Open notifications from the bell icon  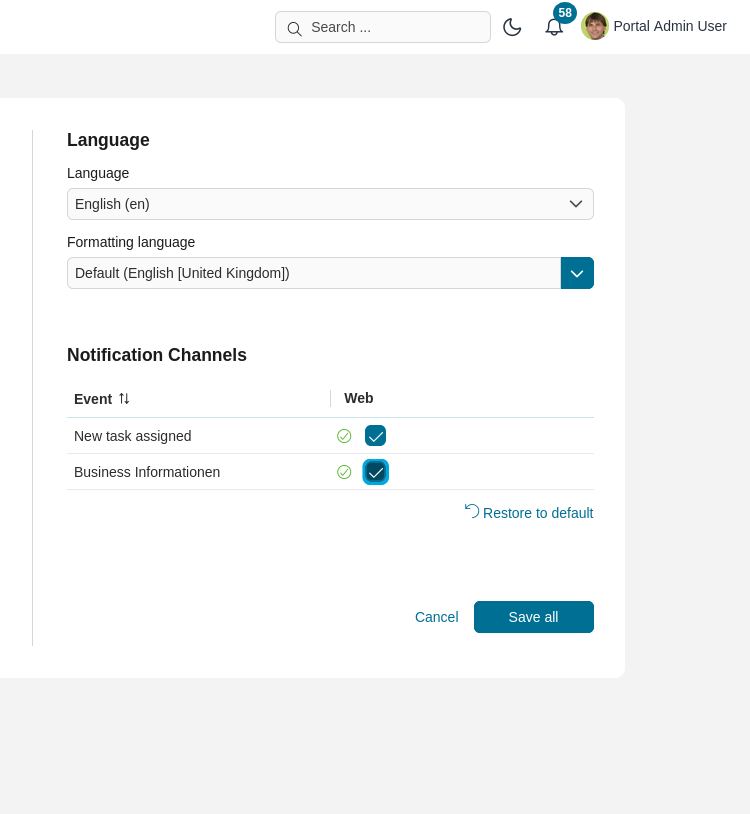pos(554,28)
